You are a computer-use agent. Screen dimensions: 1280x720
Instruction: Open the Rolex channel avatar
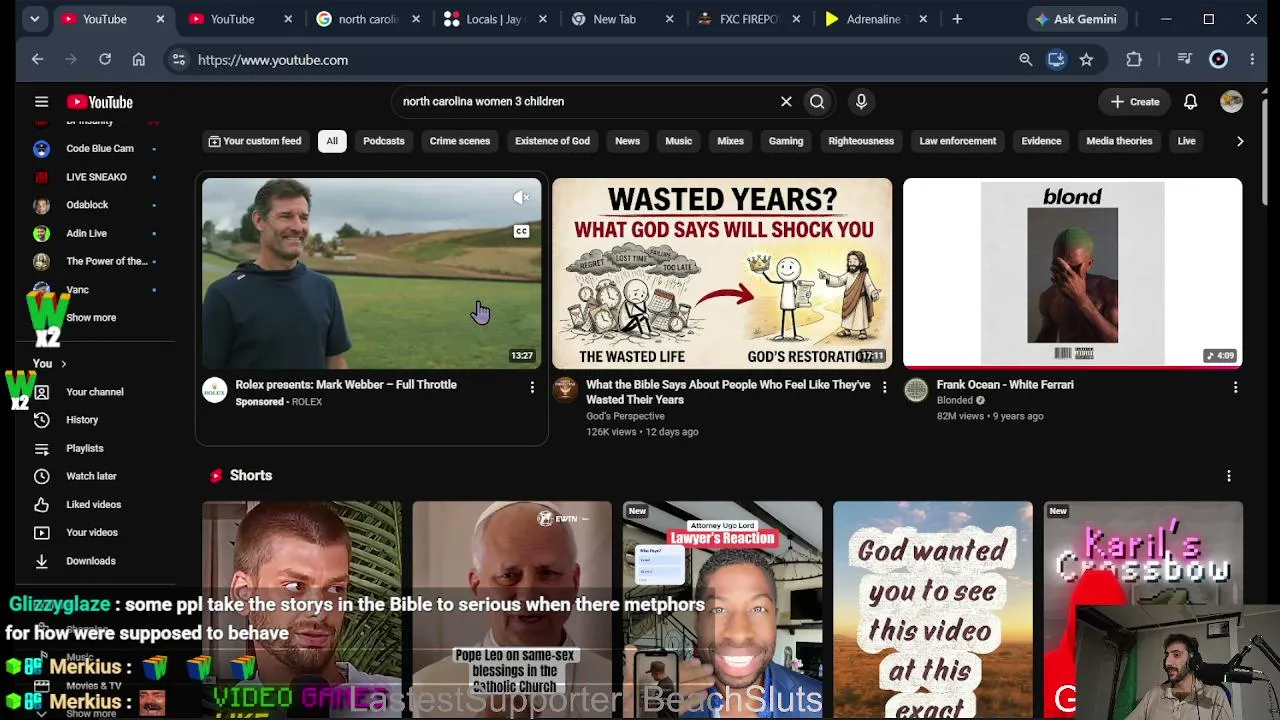click(214, 390)
